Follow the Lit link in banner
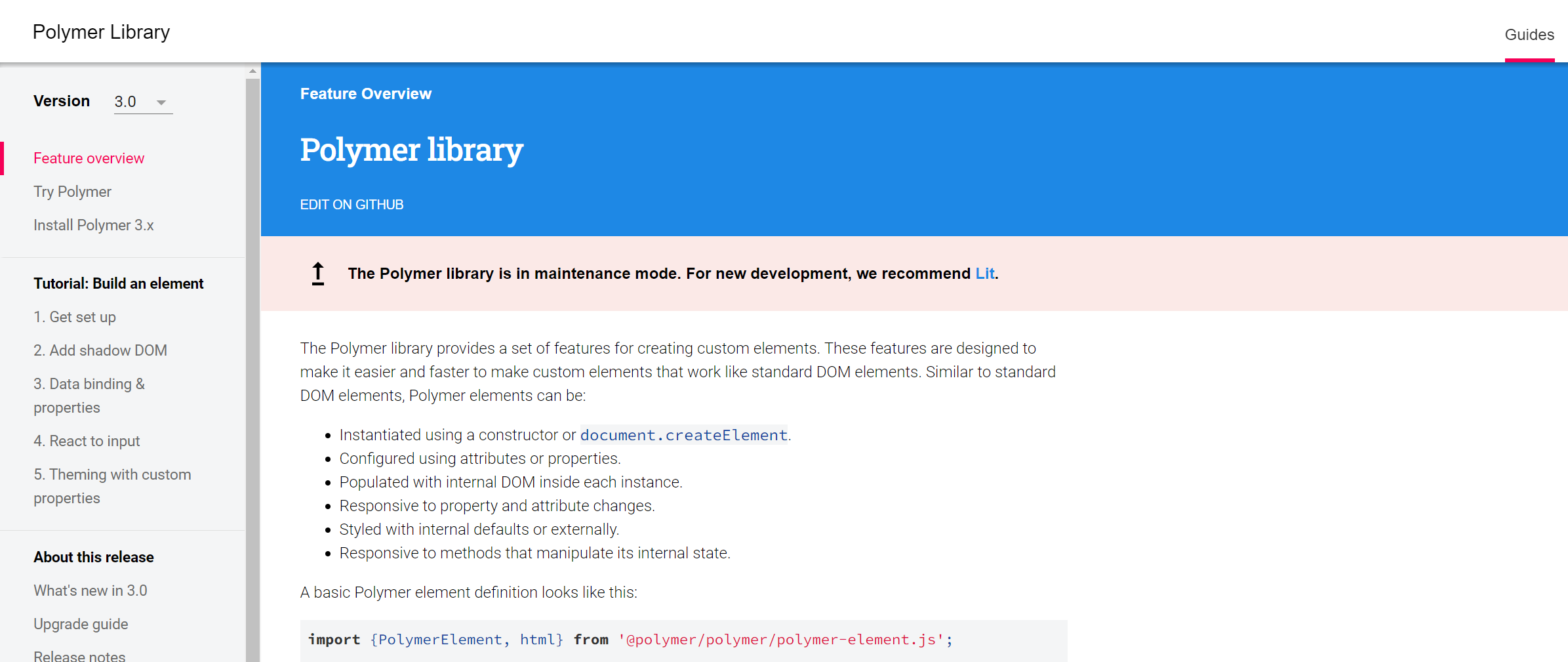The height and width of the screenshot is (662, 1568). click(x=984, y=274)
